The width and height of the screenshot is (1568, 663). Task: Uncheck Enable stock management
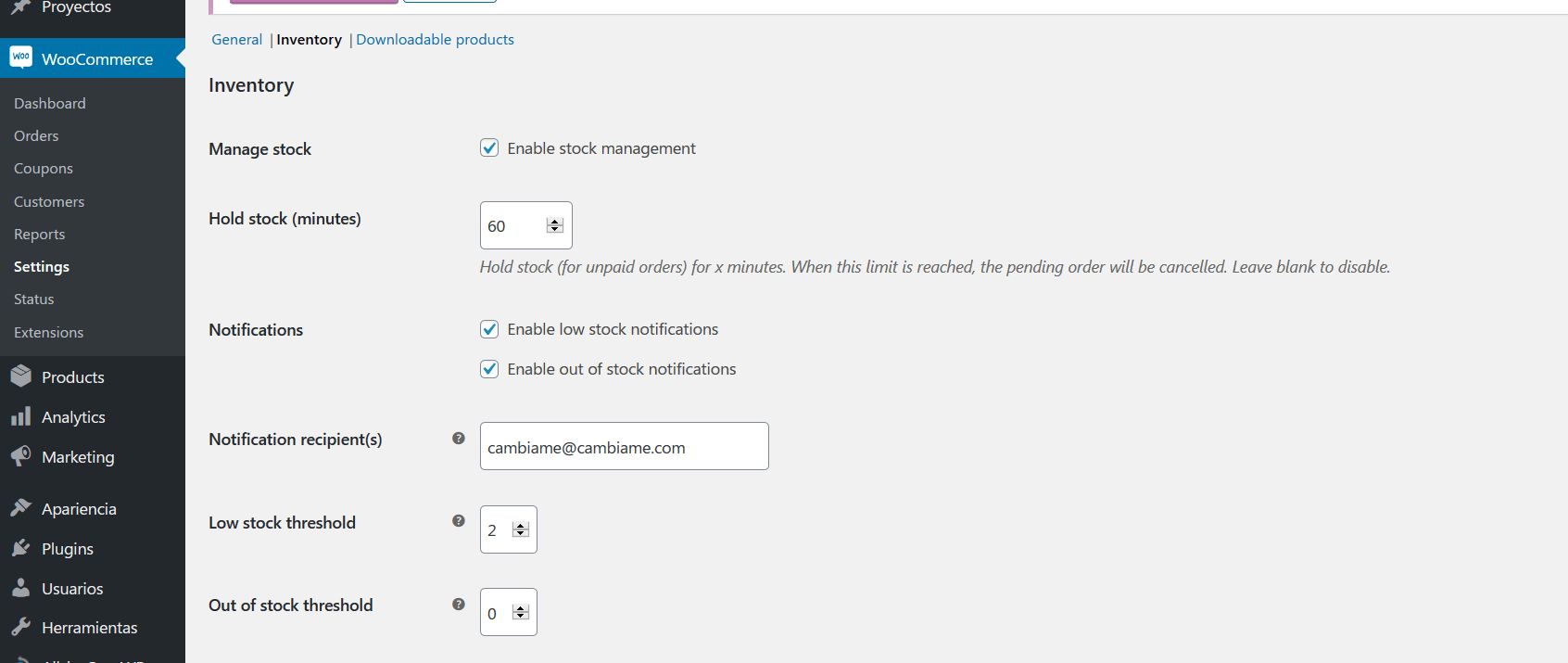[489, 147]
